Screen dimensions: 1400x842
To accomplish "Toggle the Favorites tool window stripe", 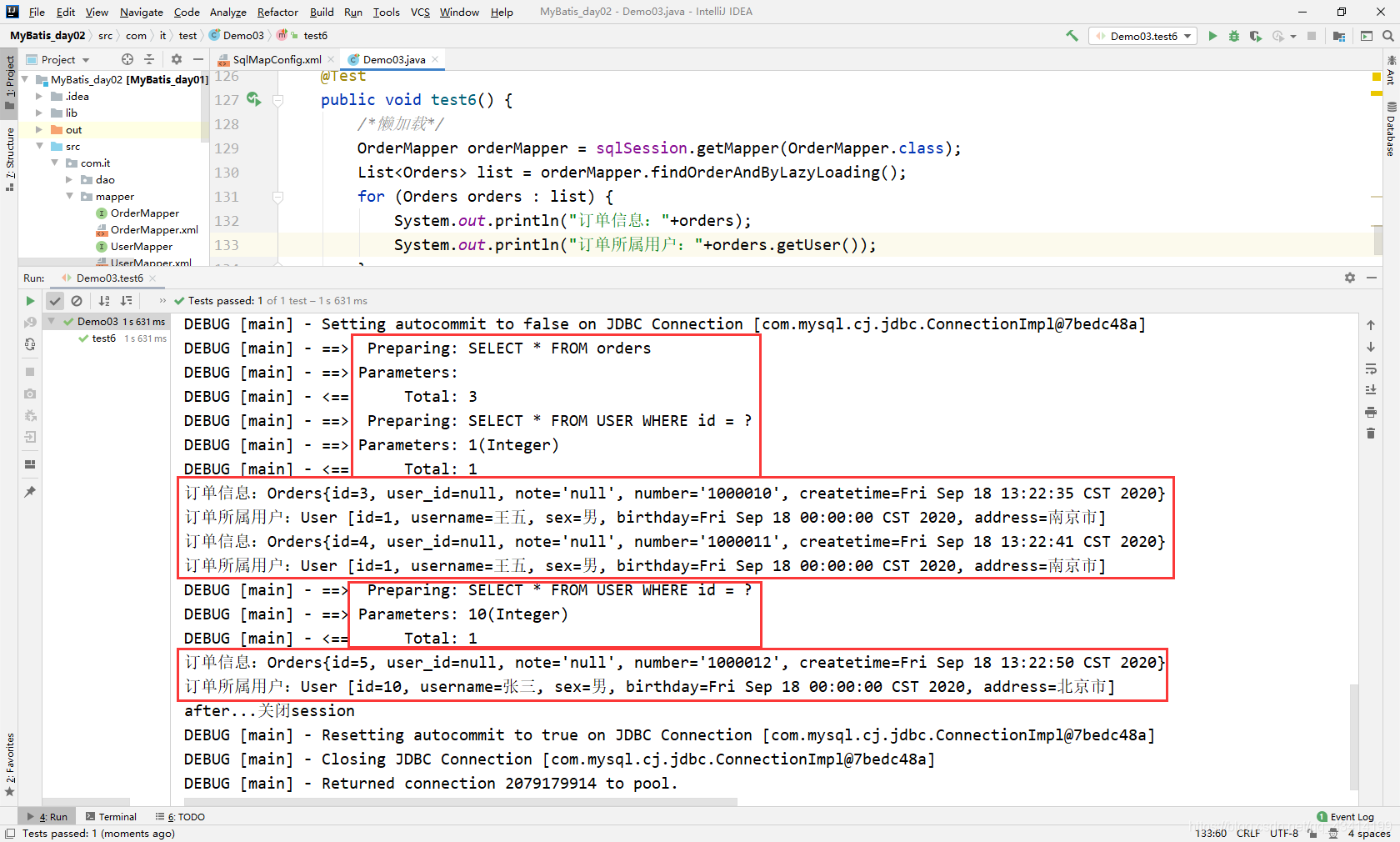I will coord(9,764).
